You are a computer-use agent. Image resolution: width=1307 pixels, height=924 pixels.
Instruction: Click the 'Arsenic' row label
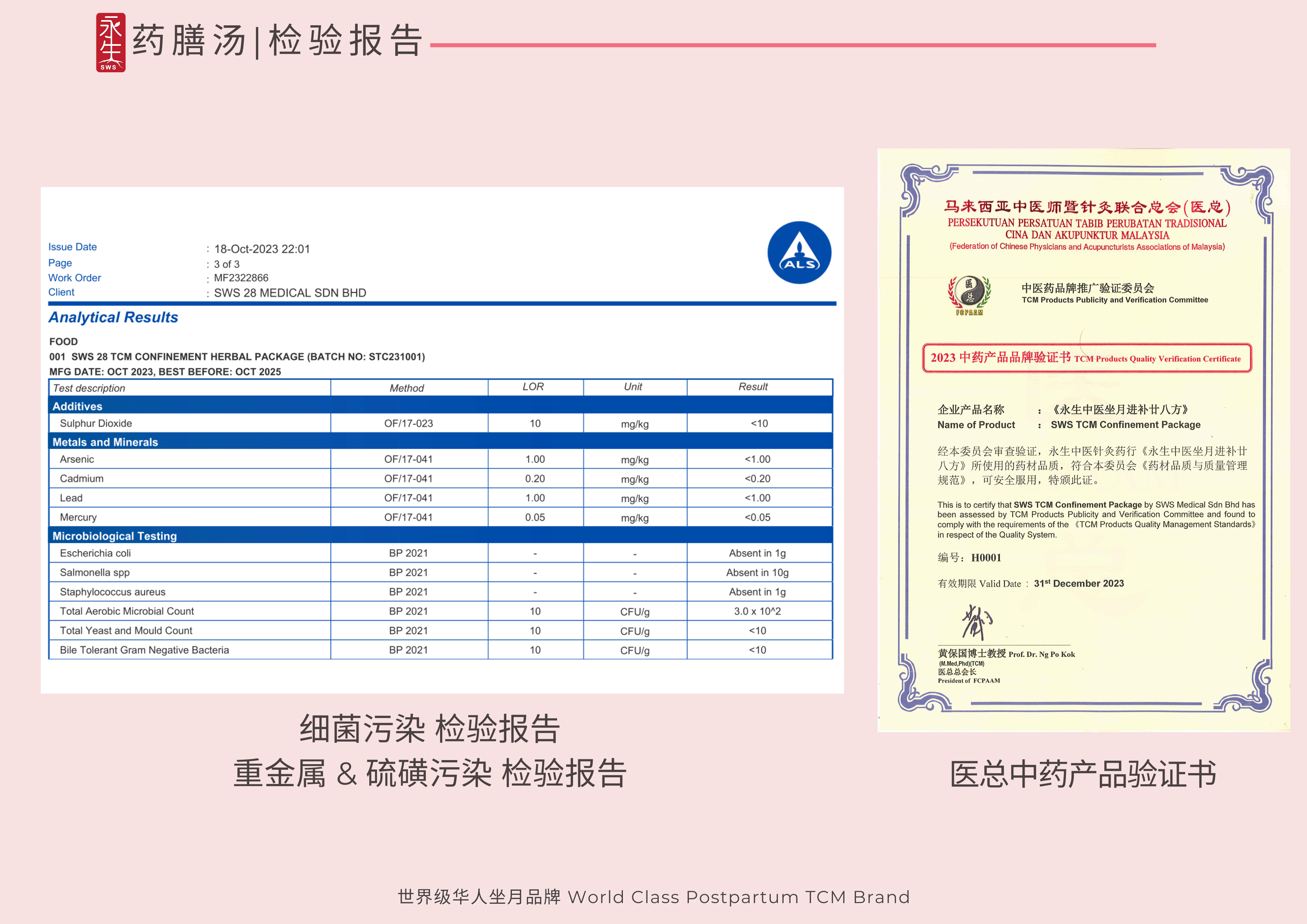[x=77, y=459]
